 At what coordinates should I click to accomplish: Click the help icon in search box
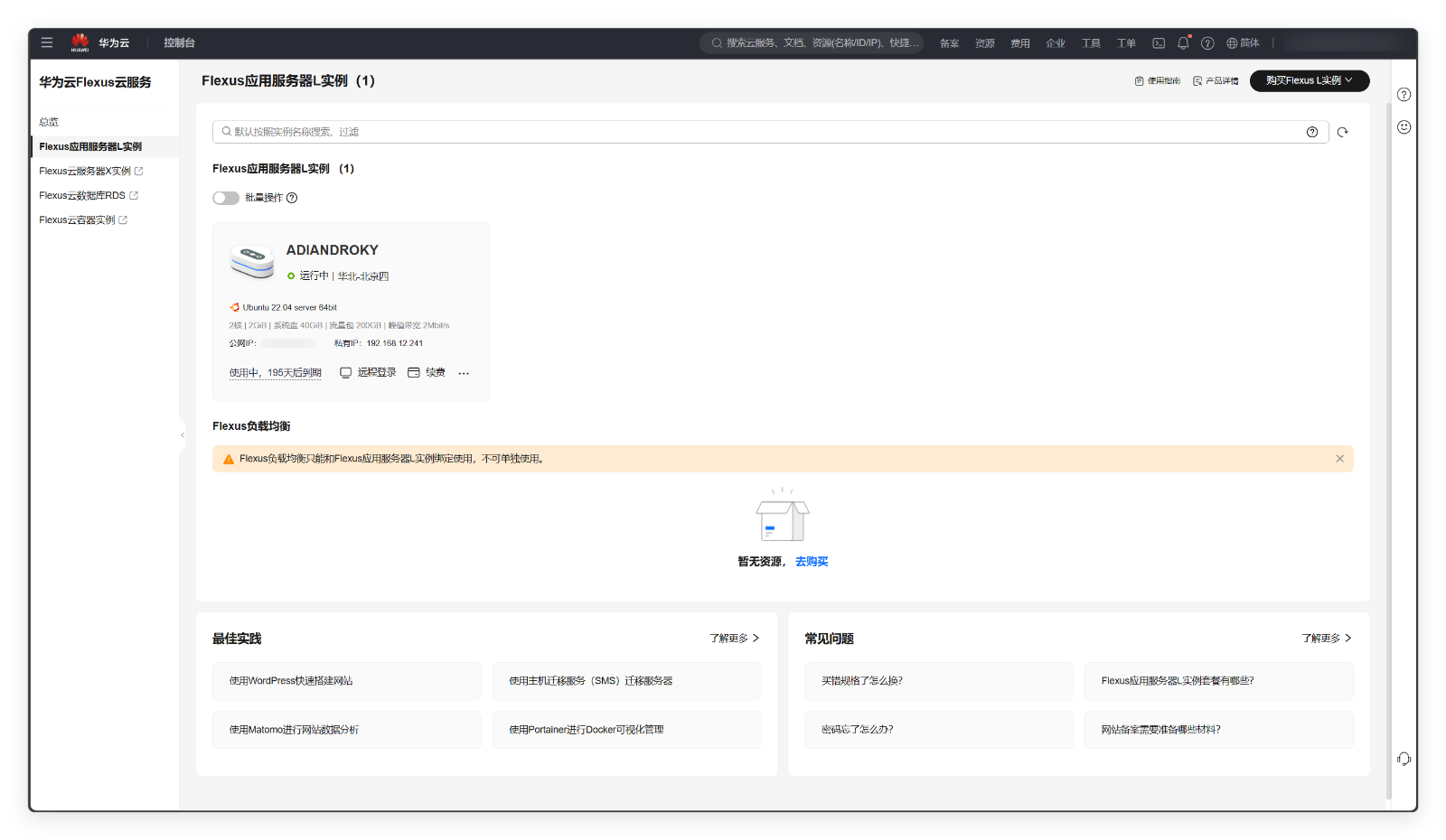click(x=1311, y=132)
